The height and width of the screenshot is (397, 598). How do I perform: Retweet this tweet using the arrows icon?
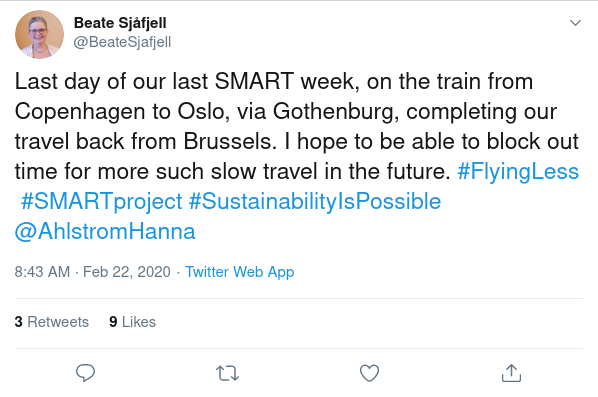click(x=227, y=373)
